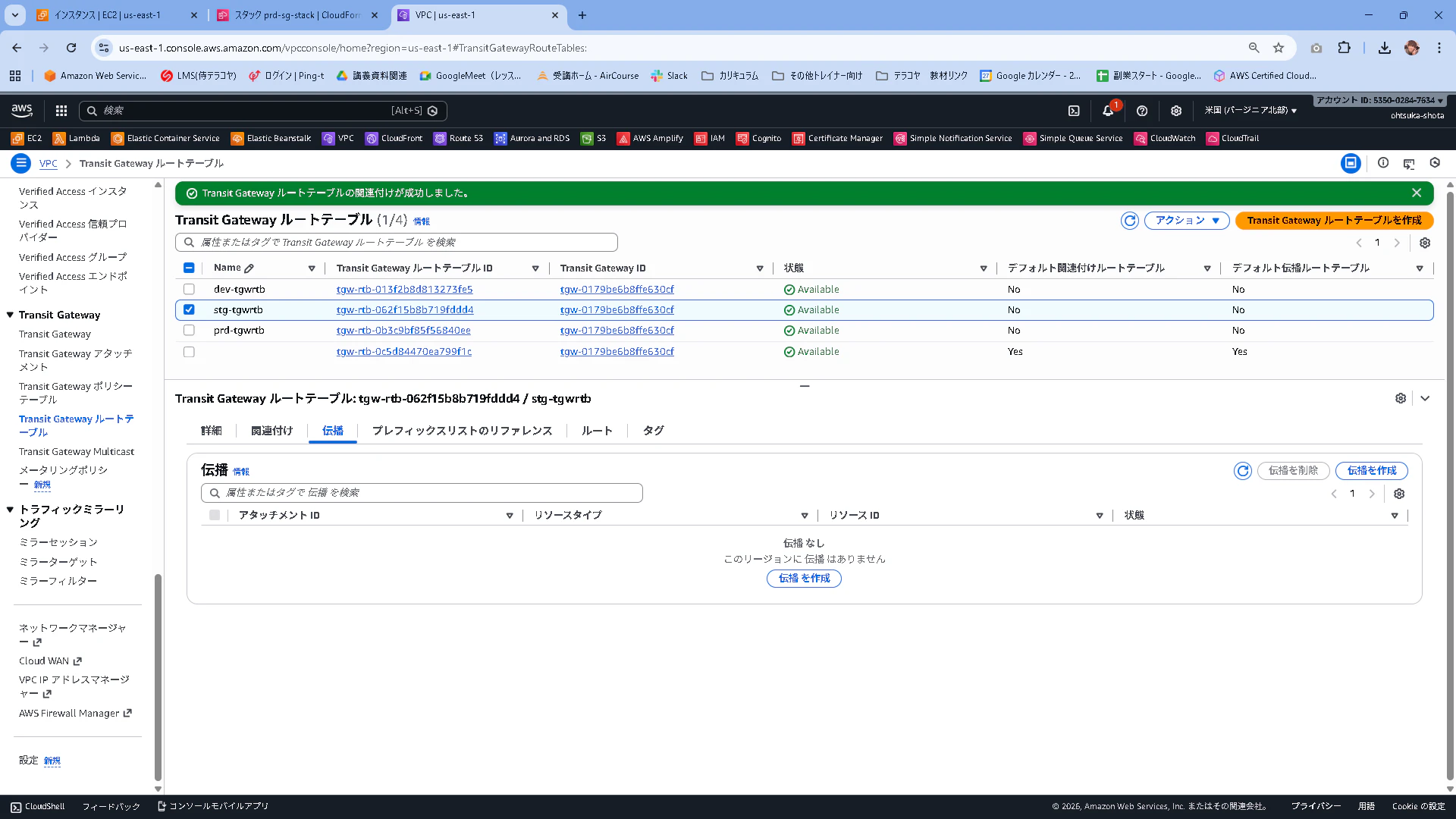
Task: Open the CloudWatch service shortcut
Action: click(1165, 139)
